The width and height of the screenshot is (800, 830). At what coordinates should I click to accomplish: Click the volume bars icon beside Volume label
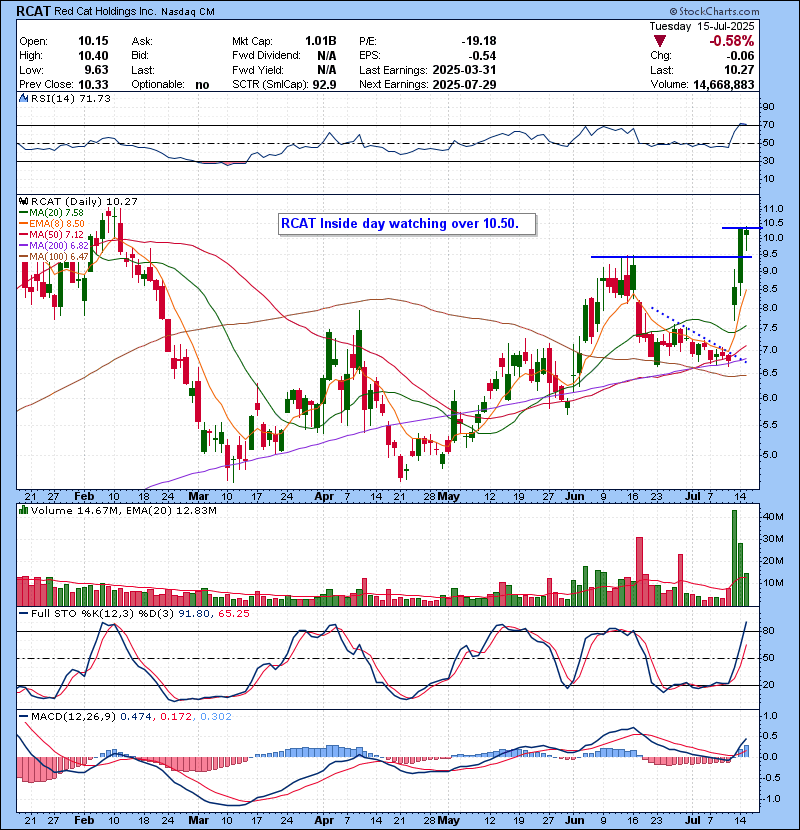pos(23,510)
